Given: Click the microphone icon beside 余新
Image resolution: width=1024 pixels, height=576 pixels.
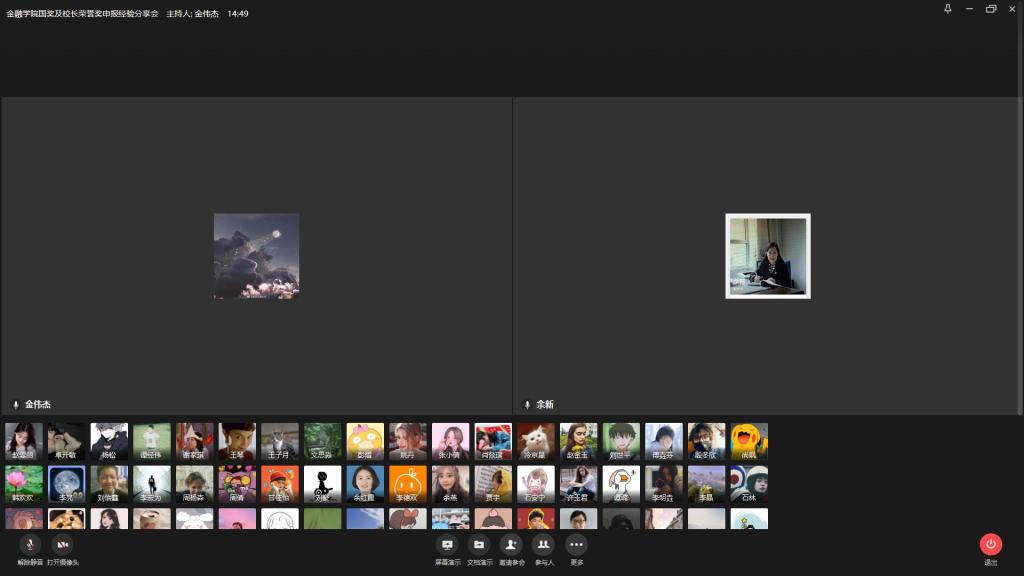Looking at the screenshot, I should (527, 405).
